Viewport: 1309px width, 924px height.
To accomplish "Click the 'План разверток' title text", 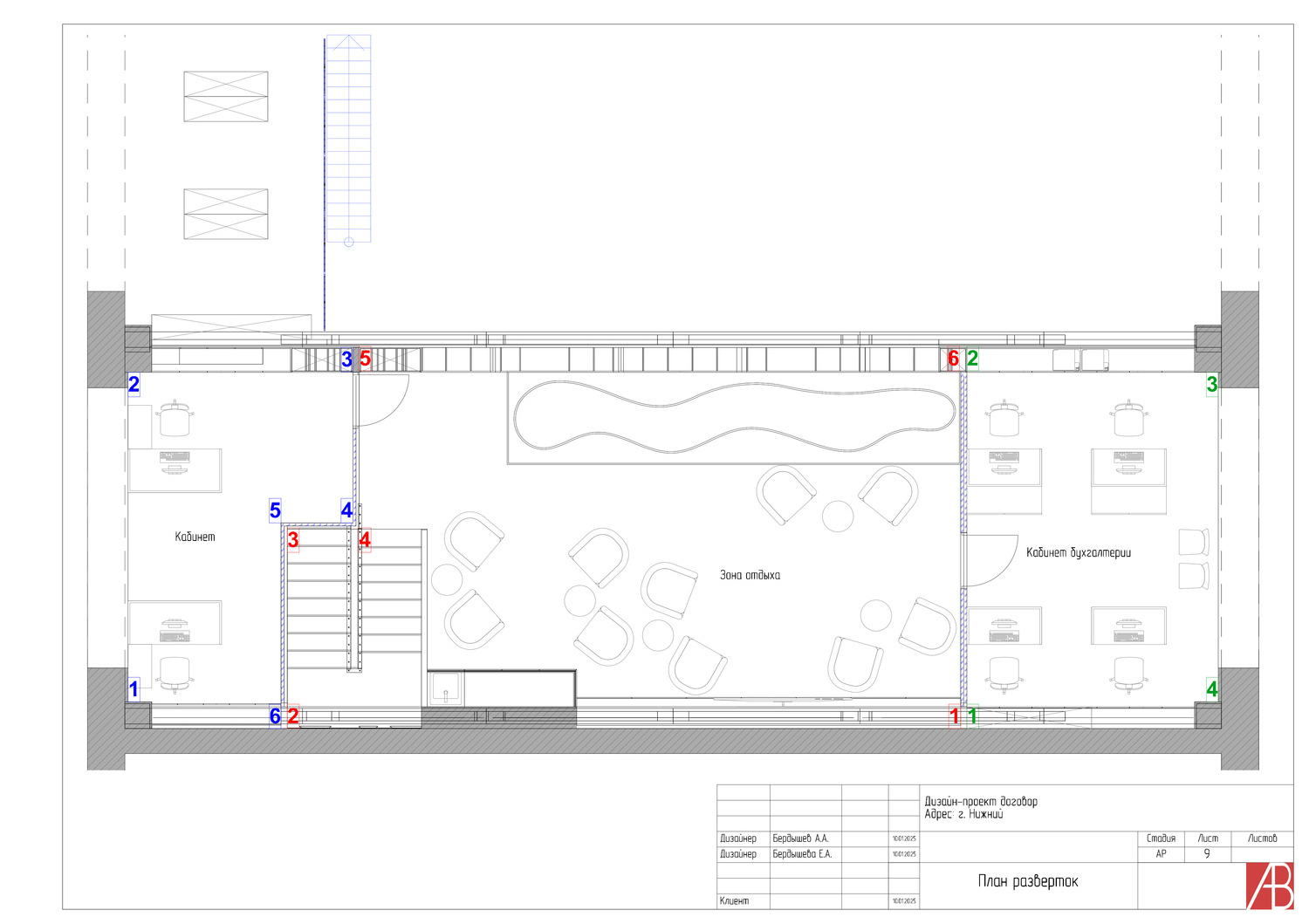I will coord(1027,881).
